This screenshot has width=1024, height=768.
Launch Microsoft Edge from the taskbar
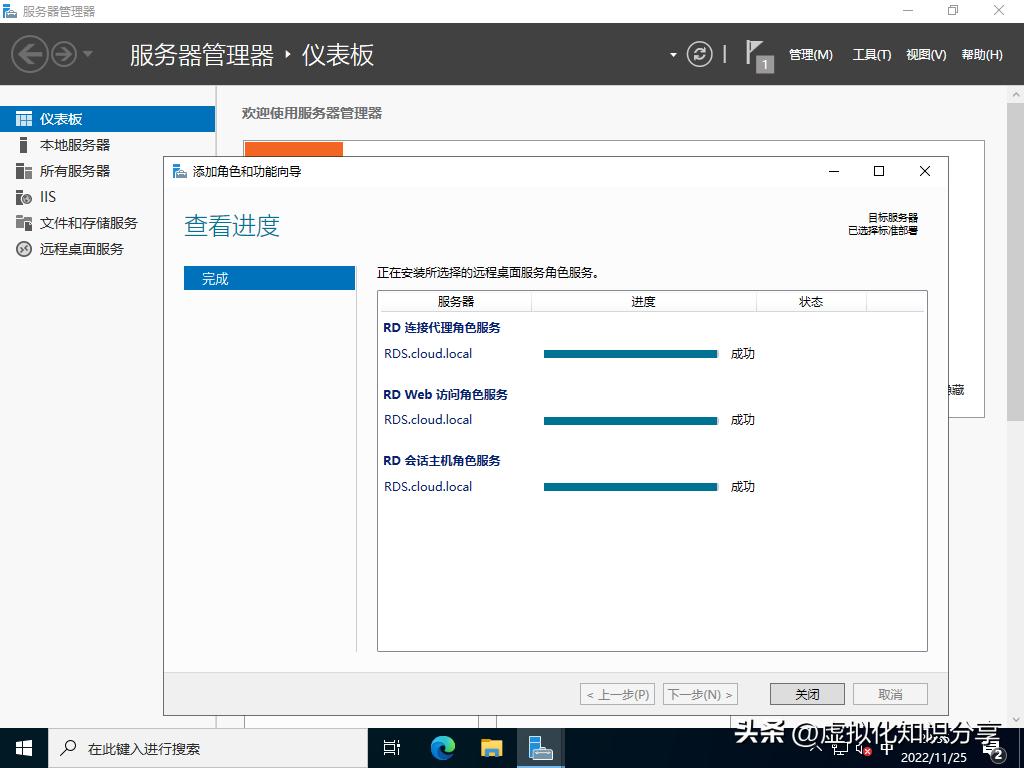[x=441, y=747]
